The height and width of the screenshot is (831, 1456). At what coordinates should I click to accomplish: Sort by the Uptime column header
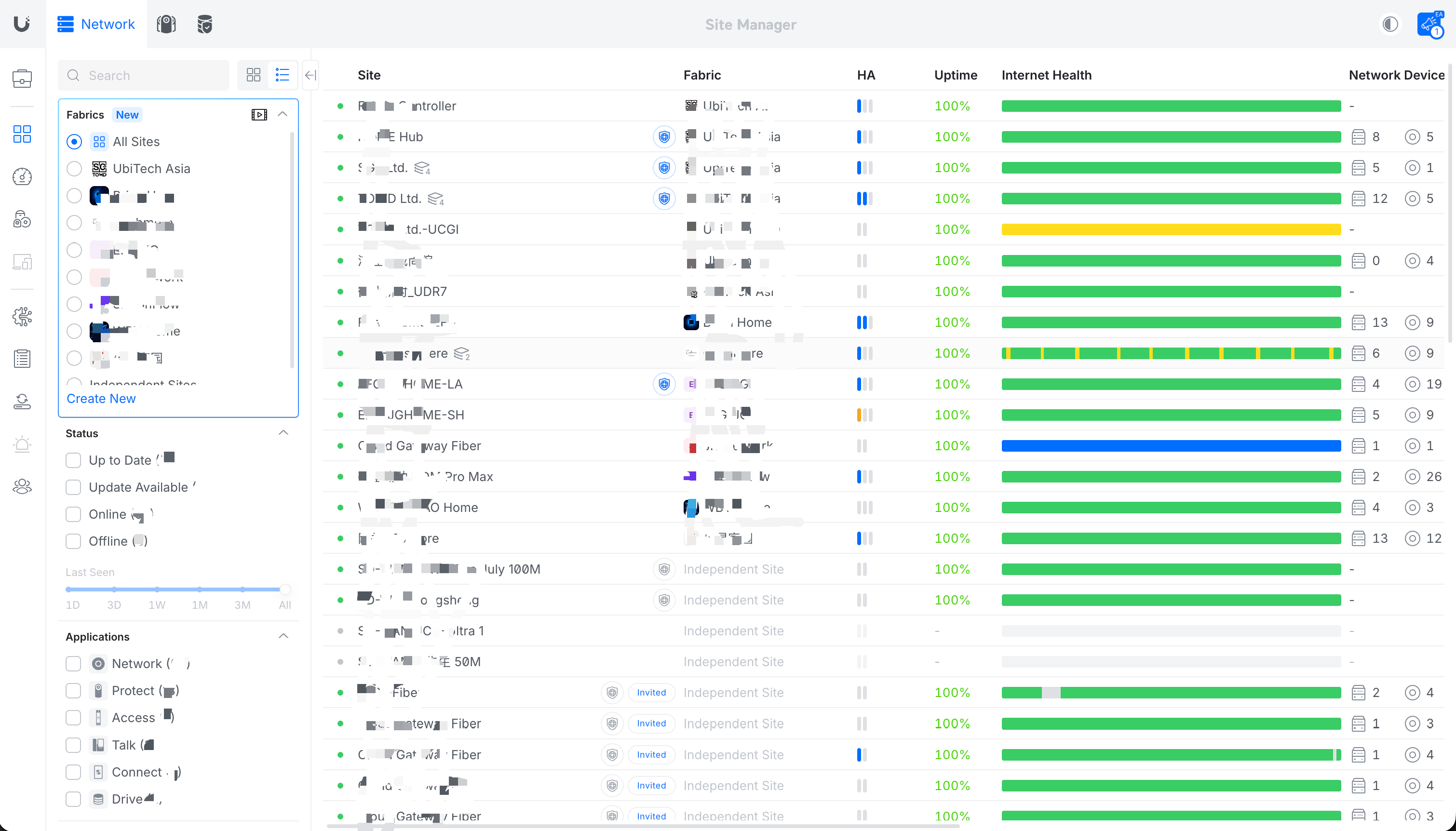[956, 75]
